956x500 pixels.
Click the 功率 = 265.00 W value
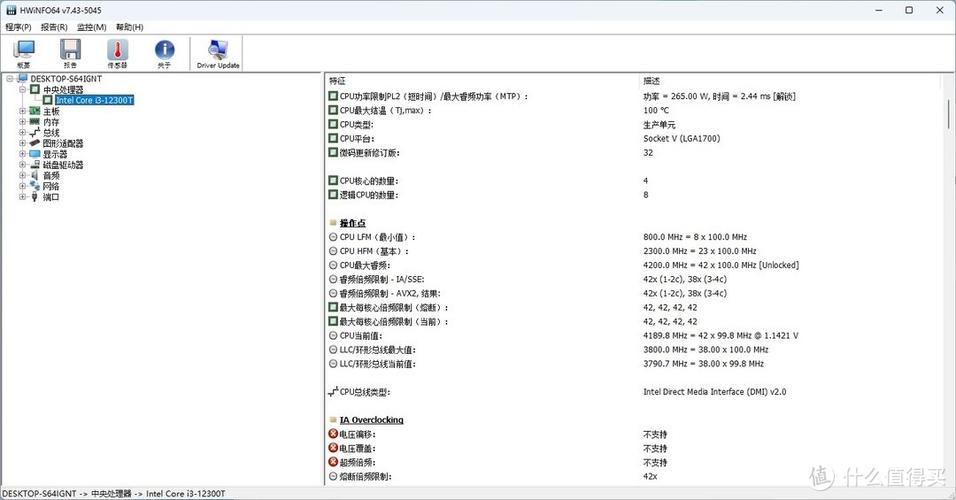[x=719, y=96]
